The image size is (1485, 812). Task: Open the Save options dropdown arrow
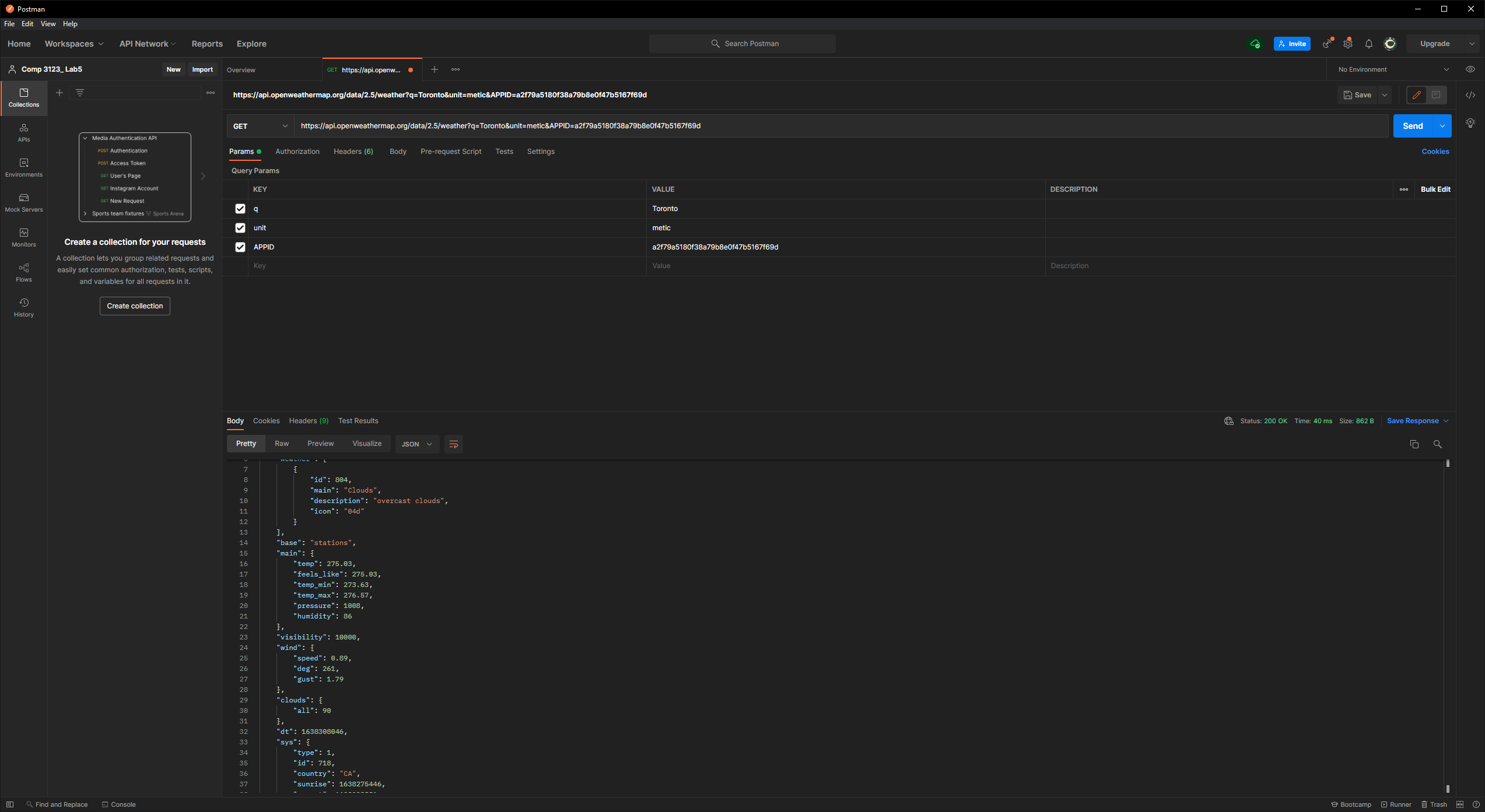[1384, 95]
